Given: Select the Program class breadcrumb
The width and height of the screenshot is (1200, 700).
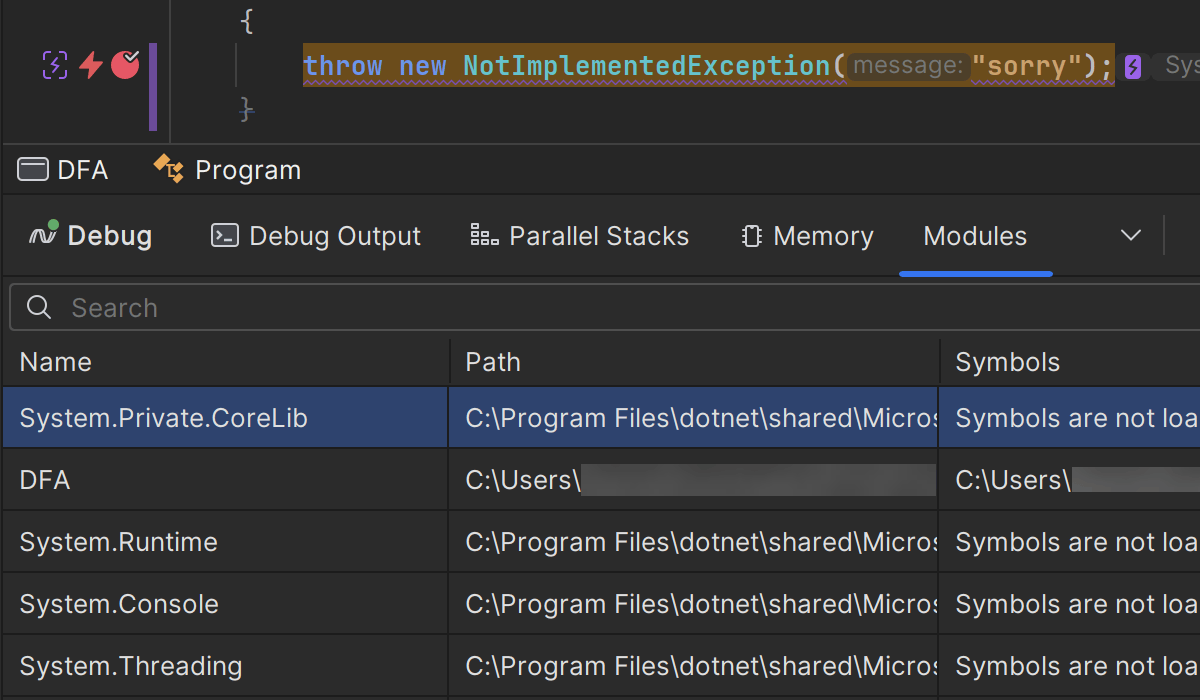Looking at the screenshot, I should pos(228,170).
